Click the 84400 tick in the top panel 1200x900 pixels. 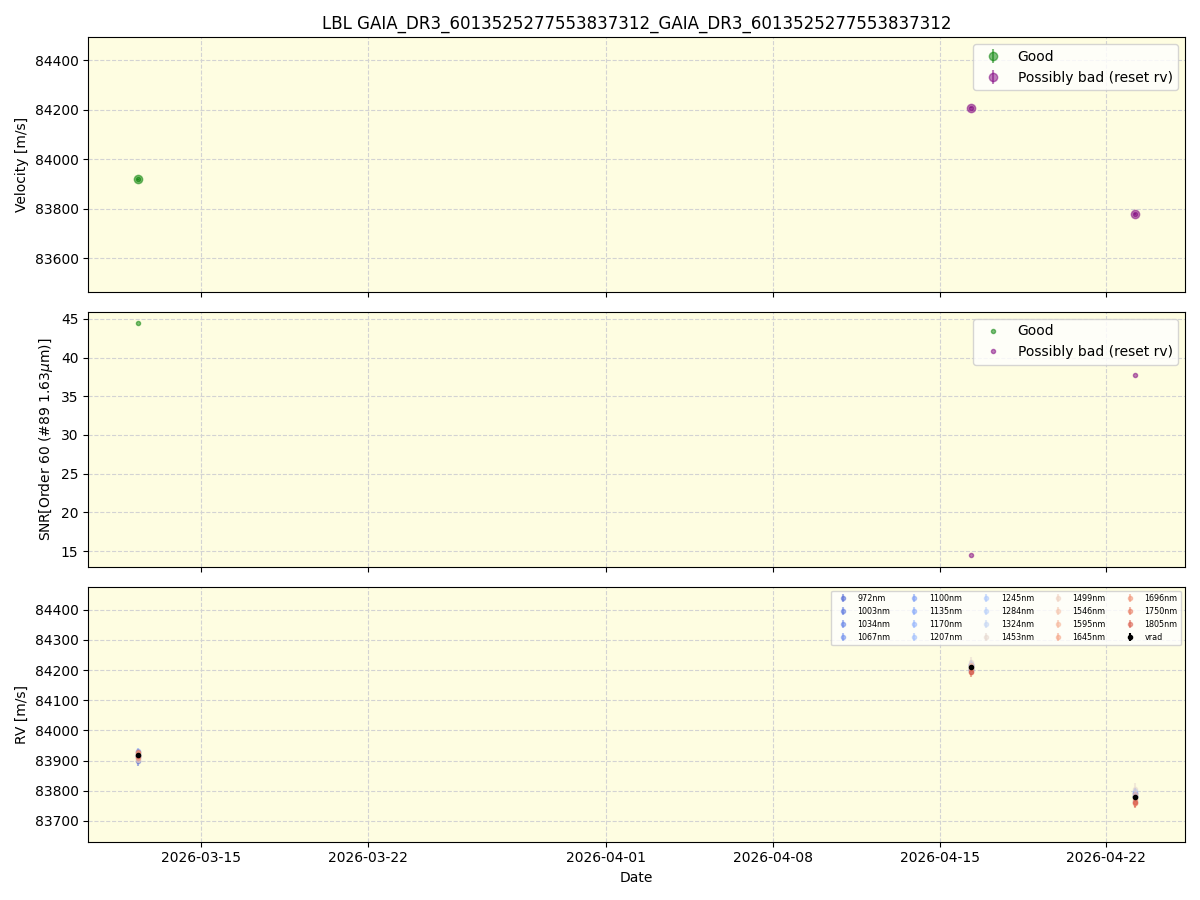[59, 61]
